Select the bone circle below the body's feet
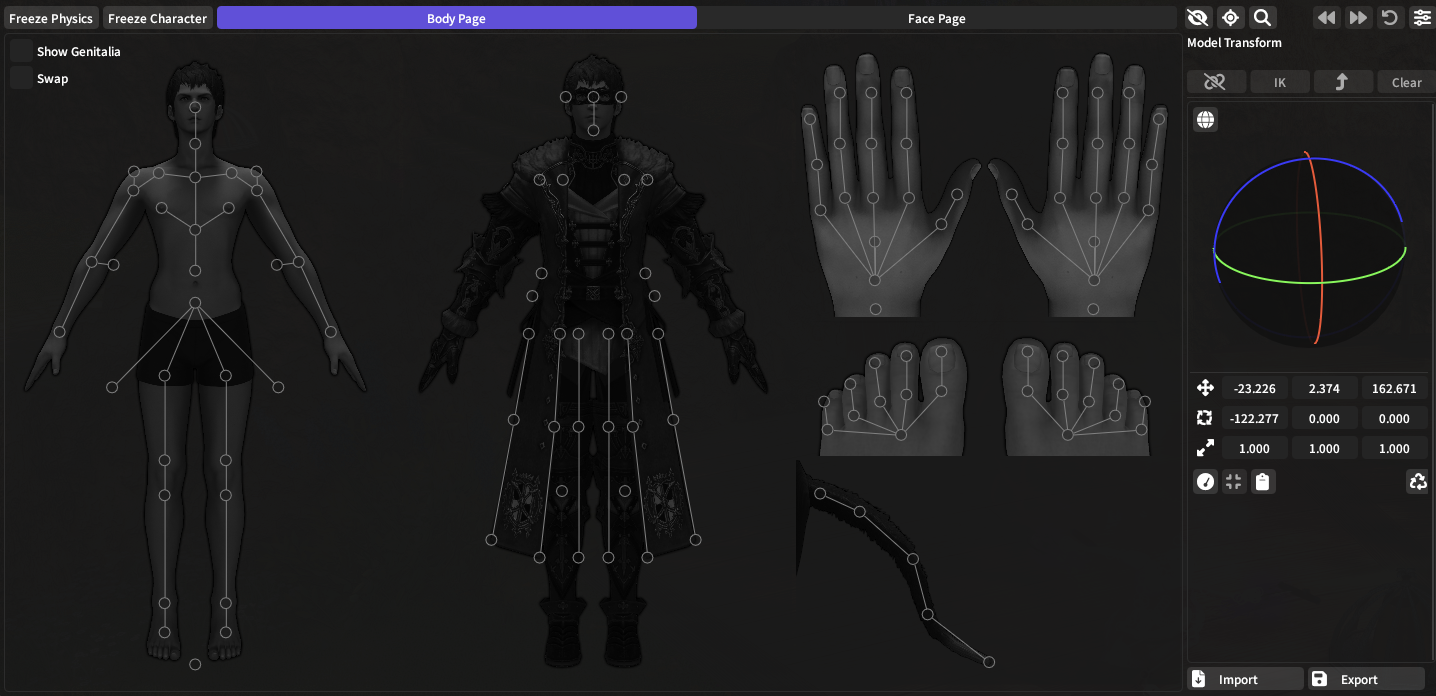Screen dimensions: 1436x696 point(195,664)
